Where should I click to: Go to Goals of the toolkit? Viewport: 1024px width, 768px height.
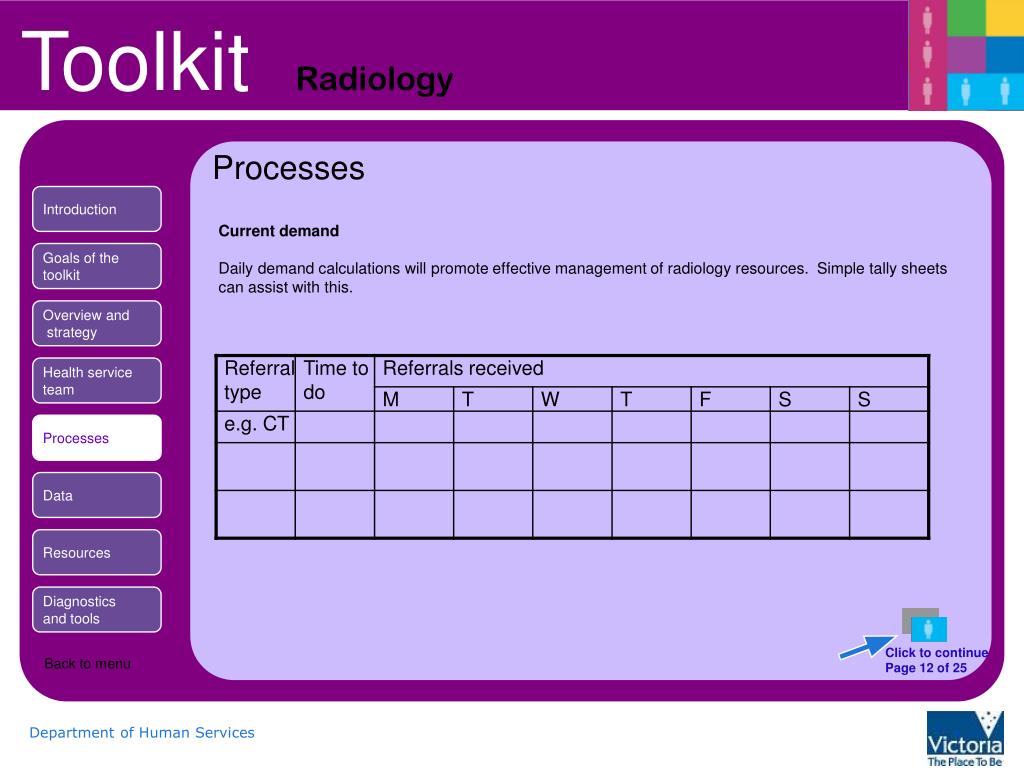pos(97,266)
